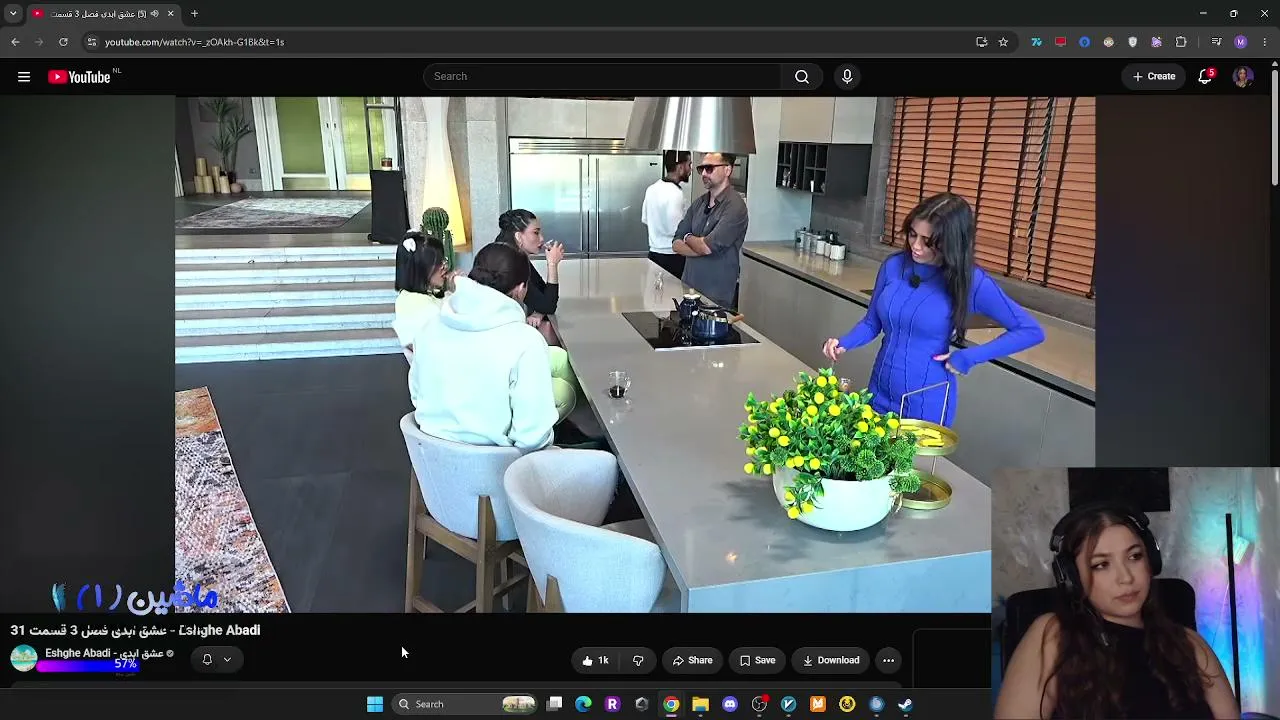Go back to the previous page
The width and height of the screenshot is (1280, 720).
(15, 42)
